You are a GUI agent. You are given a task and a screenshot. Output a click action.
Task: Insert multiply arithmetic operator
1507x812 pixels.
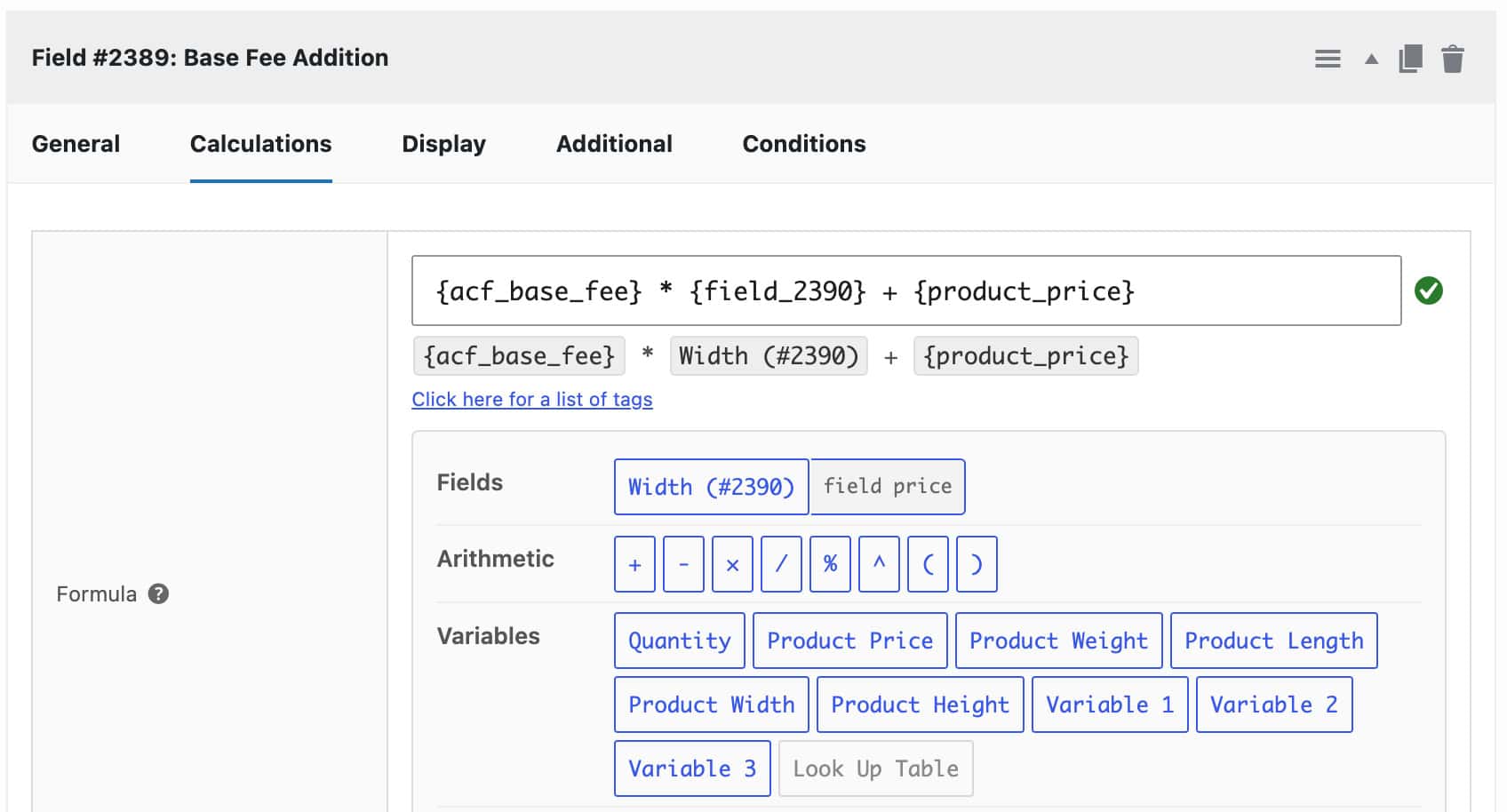732,564
